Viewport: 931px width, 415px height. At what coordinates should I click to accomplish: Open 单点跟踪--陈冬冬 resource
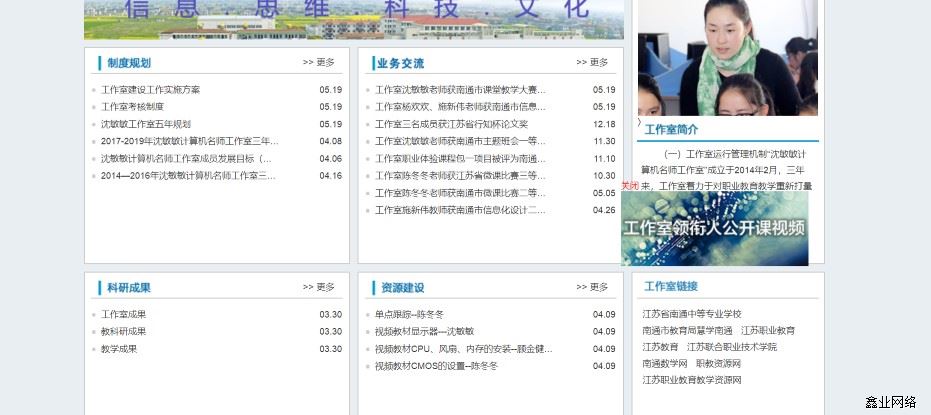[x=409, y=315]
